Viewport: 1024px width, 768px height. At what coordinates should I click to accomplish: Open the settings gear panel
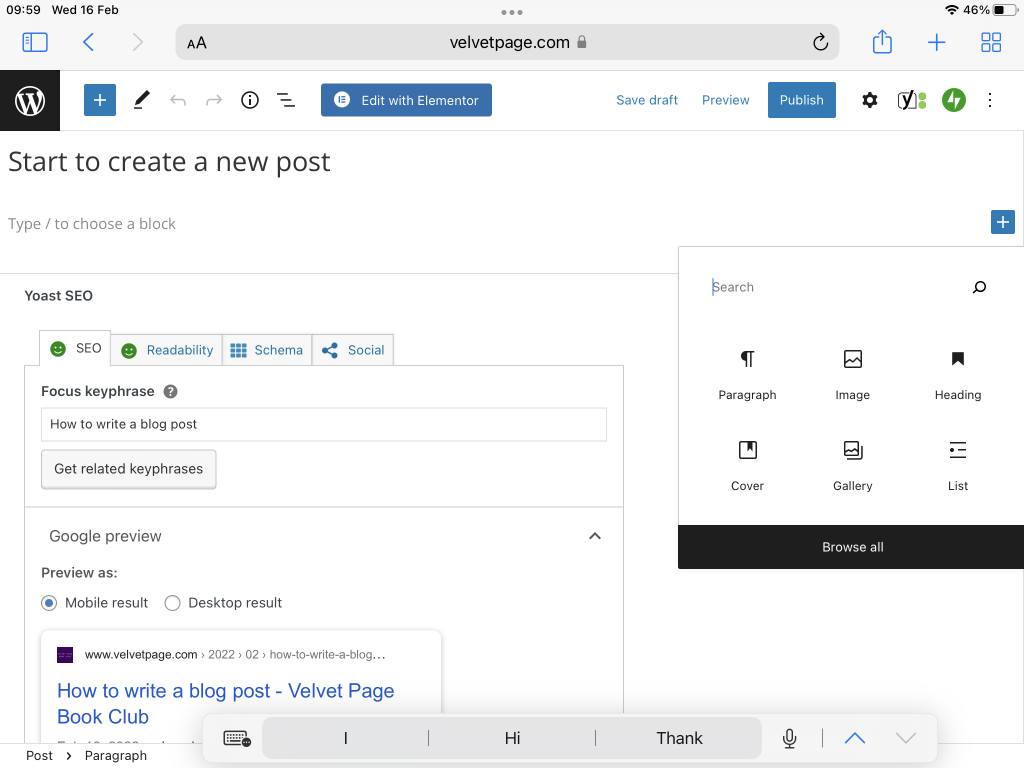click(869, 100)
